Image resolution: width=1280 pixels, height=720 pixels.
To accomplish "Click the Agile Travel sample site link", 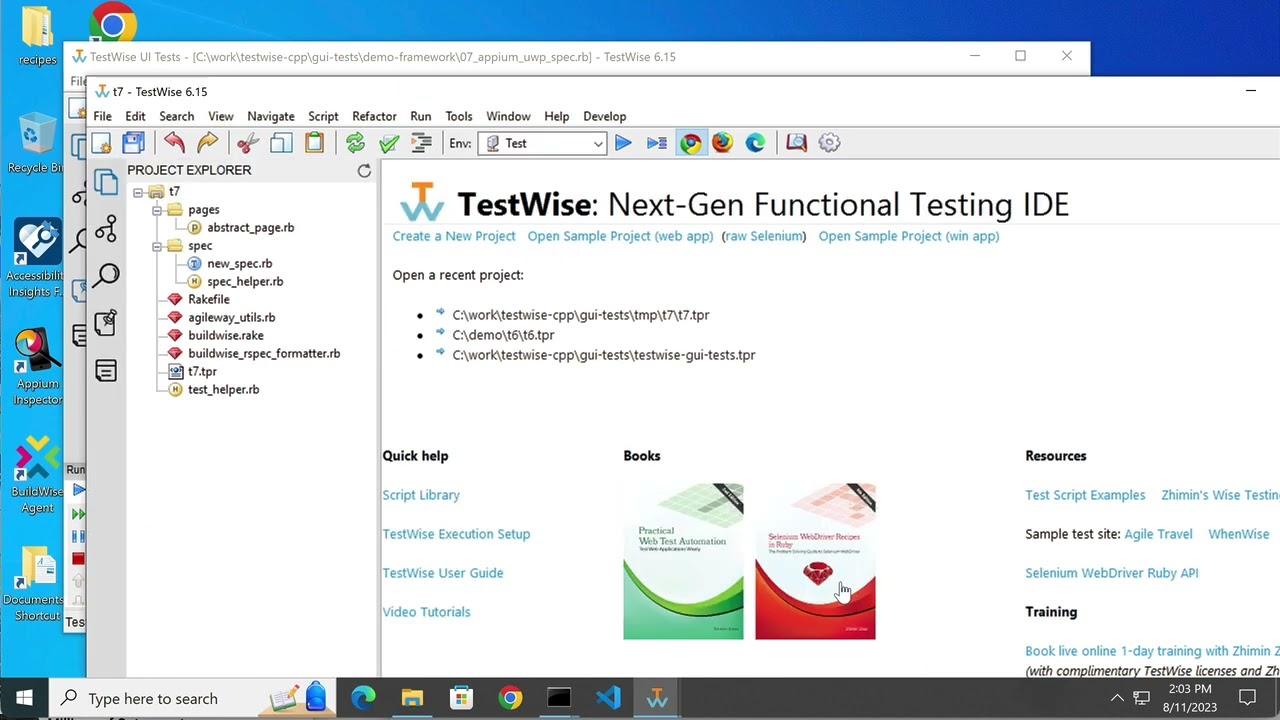I will [x=1158, y=534].
